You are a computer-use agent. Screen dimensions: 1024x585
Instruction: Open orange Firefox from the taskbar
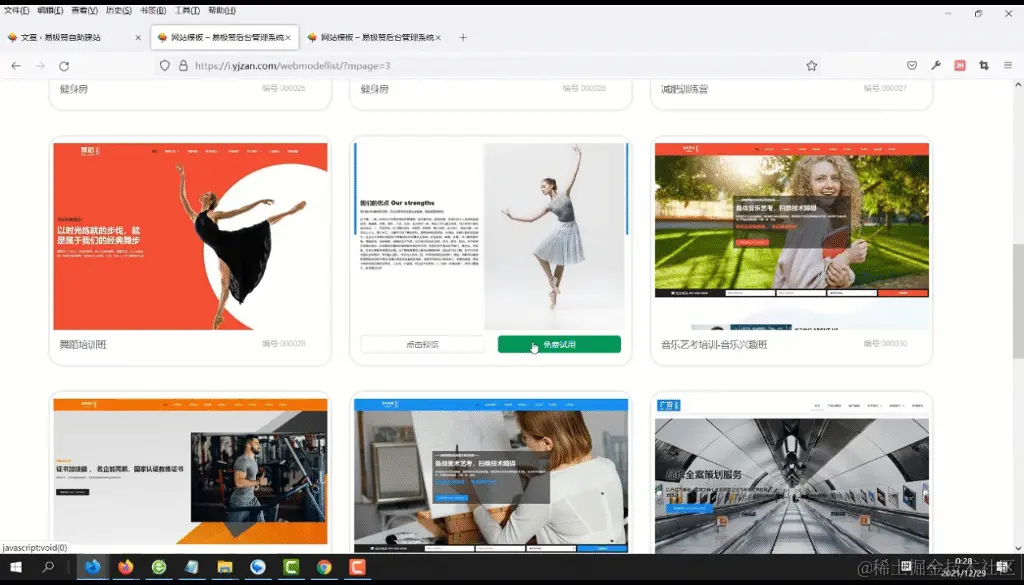point(126,567)
